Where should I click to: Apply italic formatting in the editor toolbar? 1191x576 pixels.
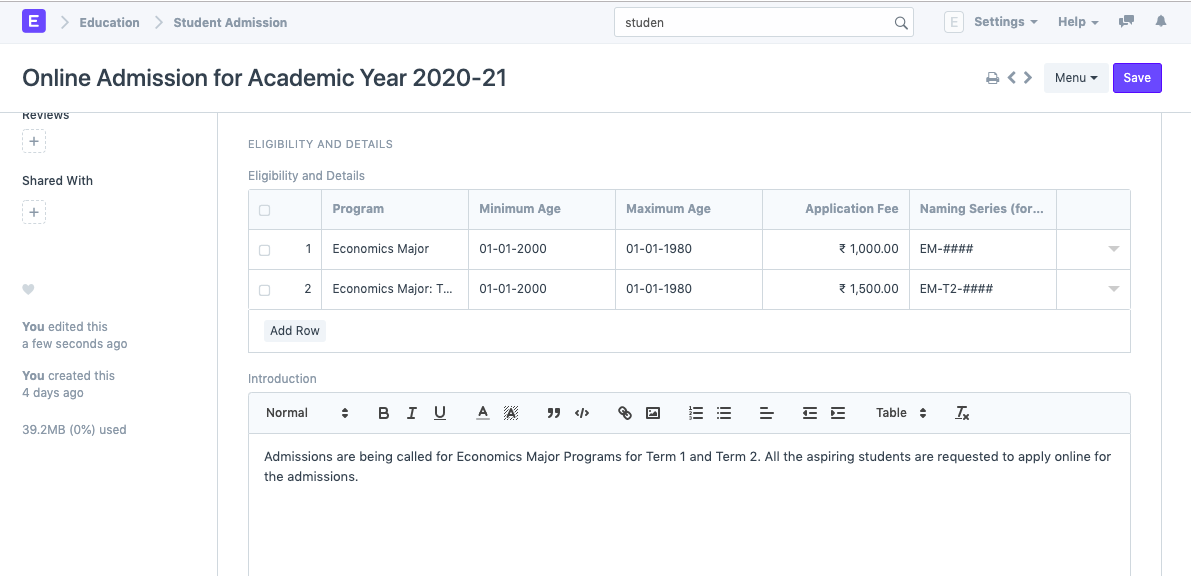(x=411, y=412)
